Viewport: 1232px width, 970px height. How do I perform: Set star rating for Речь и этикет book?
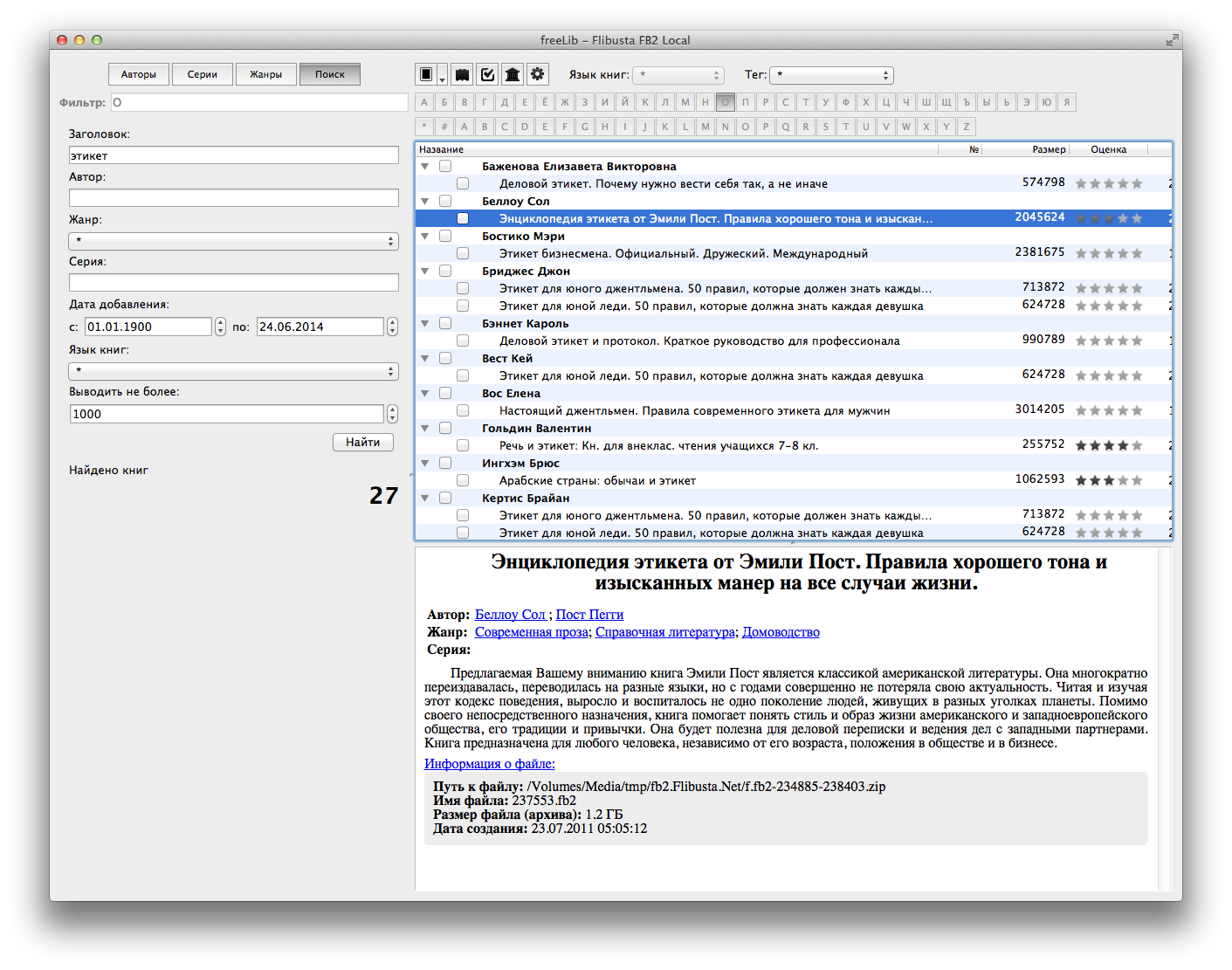[x=1109, y=445]
